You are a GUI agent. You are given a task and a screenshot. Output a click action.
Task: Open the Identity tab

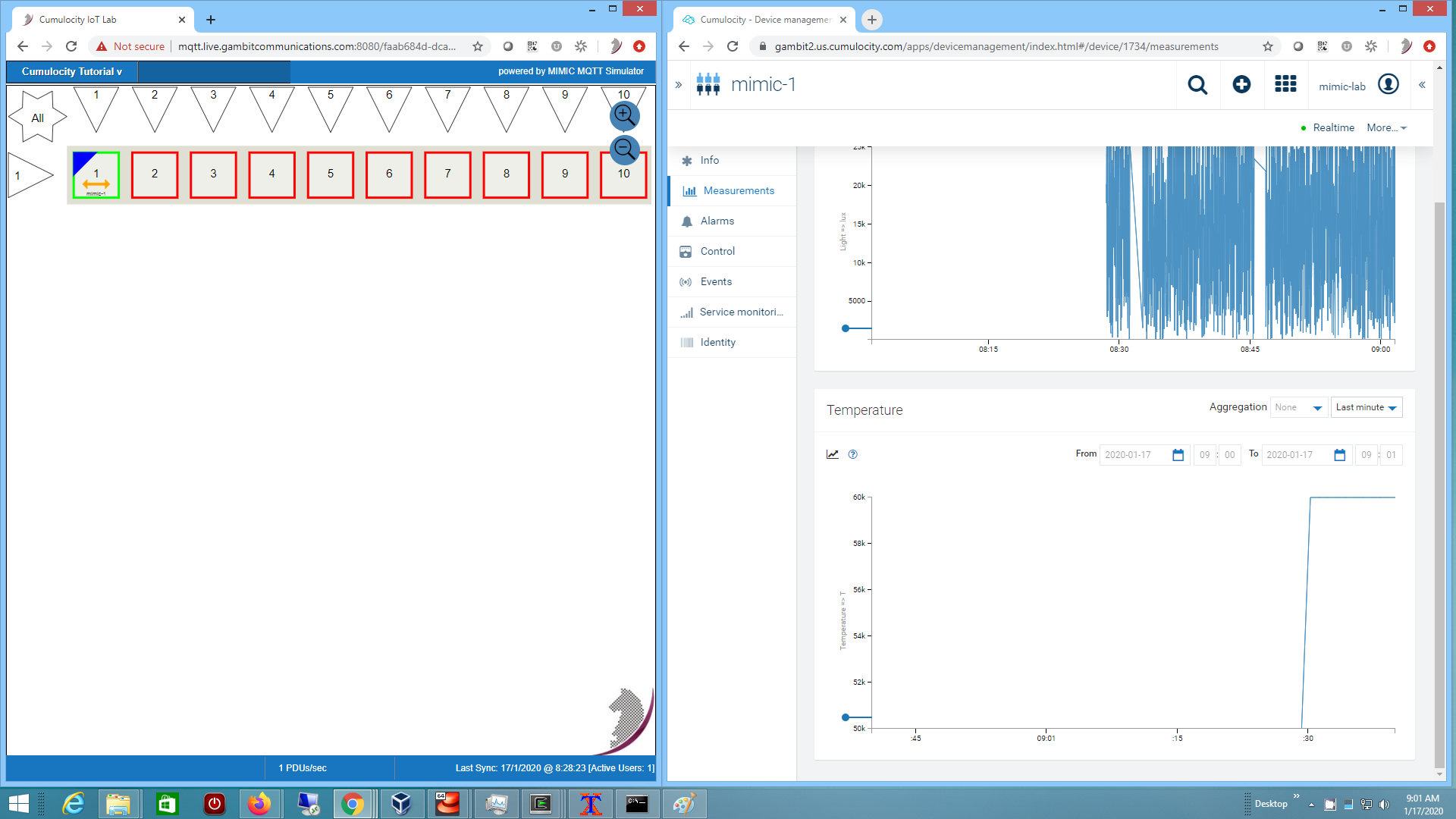pos(732,342)
